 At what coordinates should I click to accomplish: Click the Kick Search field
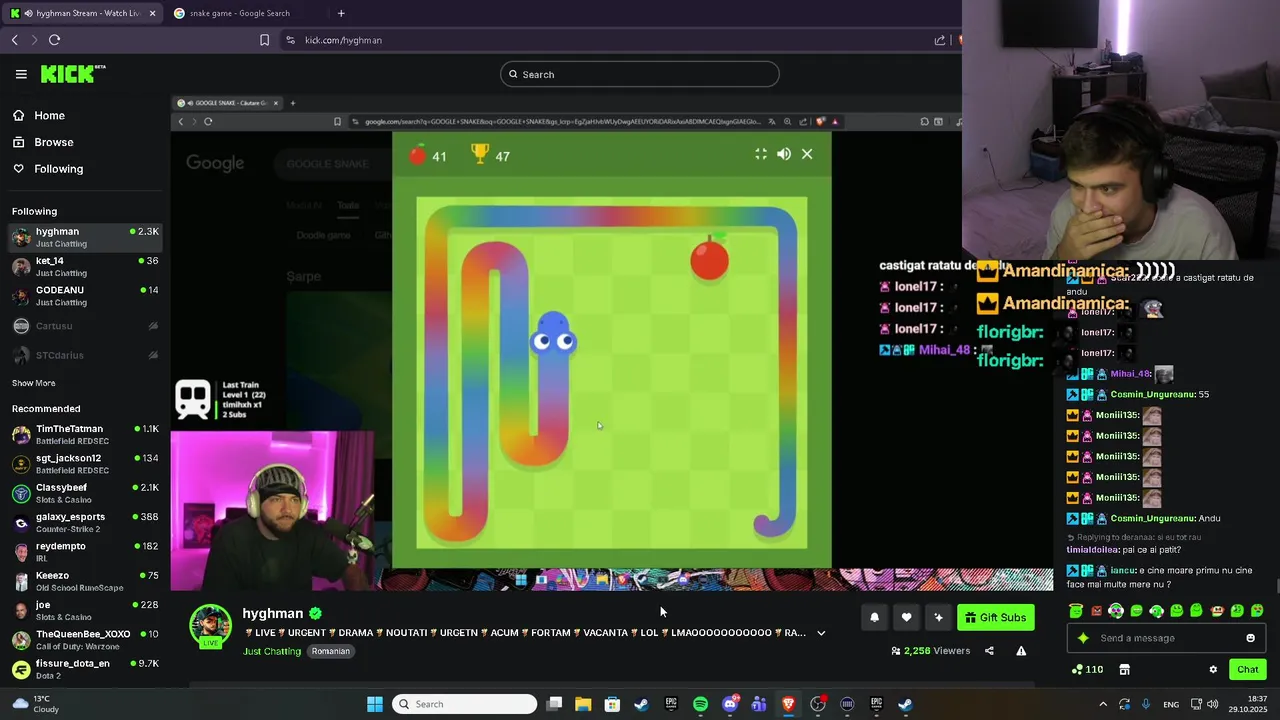click(x=640, y=74)
